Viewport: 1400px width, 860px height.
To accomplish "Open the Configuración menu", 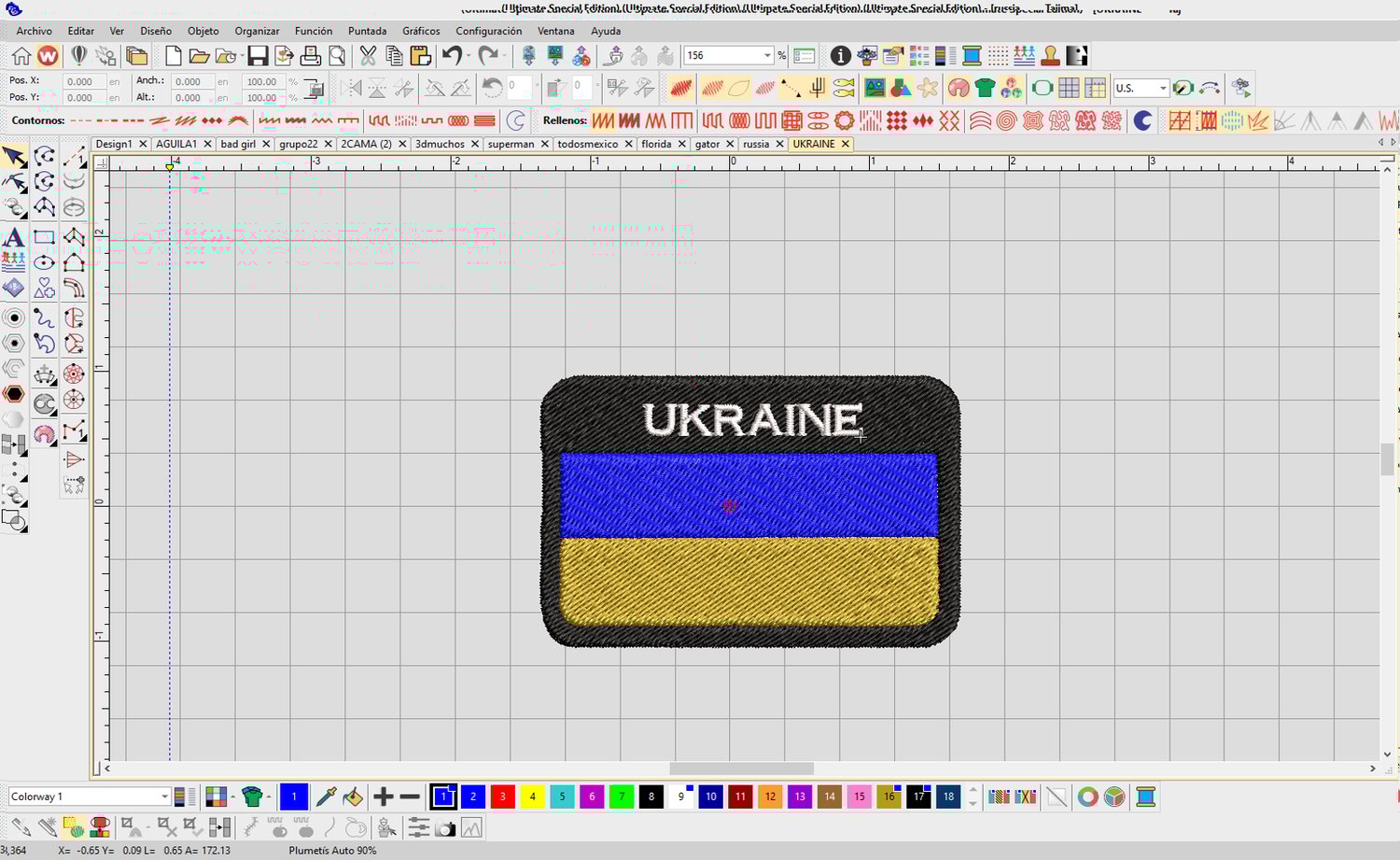I will click(488, 31).
